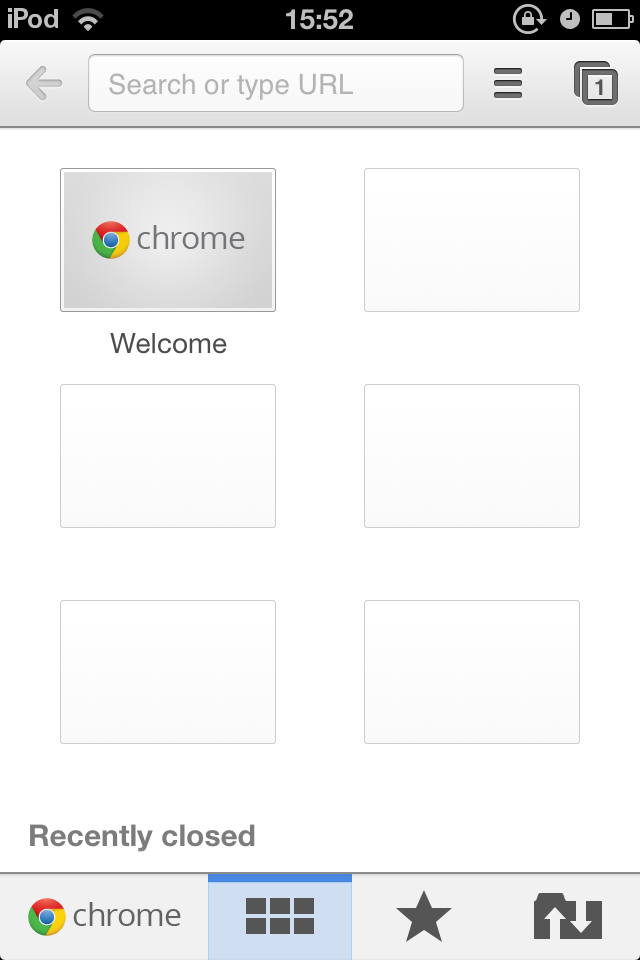The height and width of the screenshot is (960, 640).
Task: Select the Most Visited grid tab
Action: pyautogui.click(x=280, y=917)
